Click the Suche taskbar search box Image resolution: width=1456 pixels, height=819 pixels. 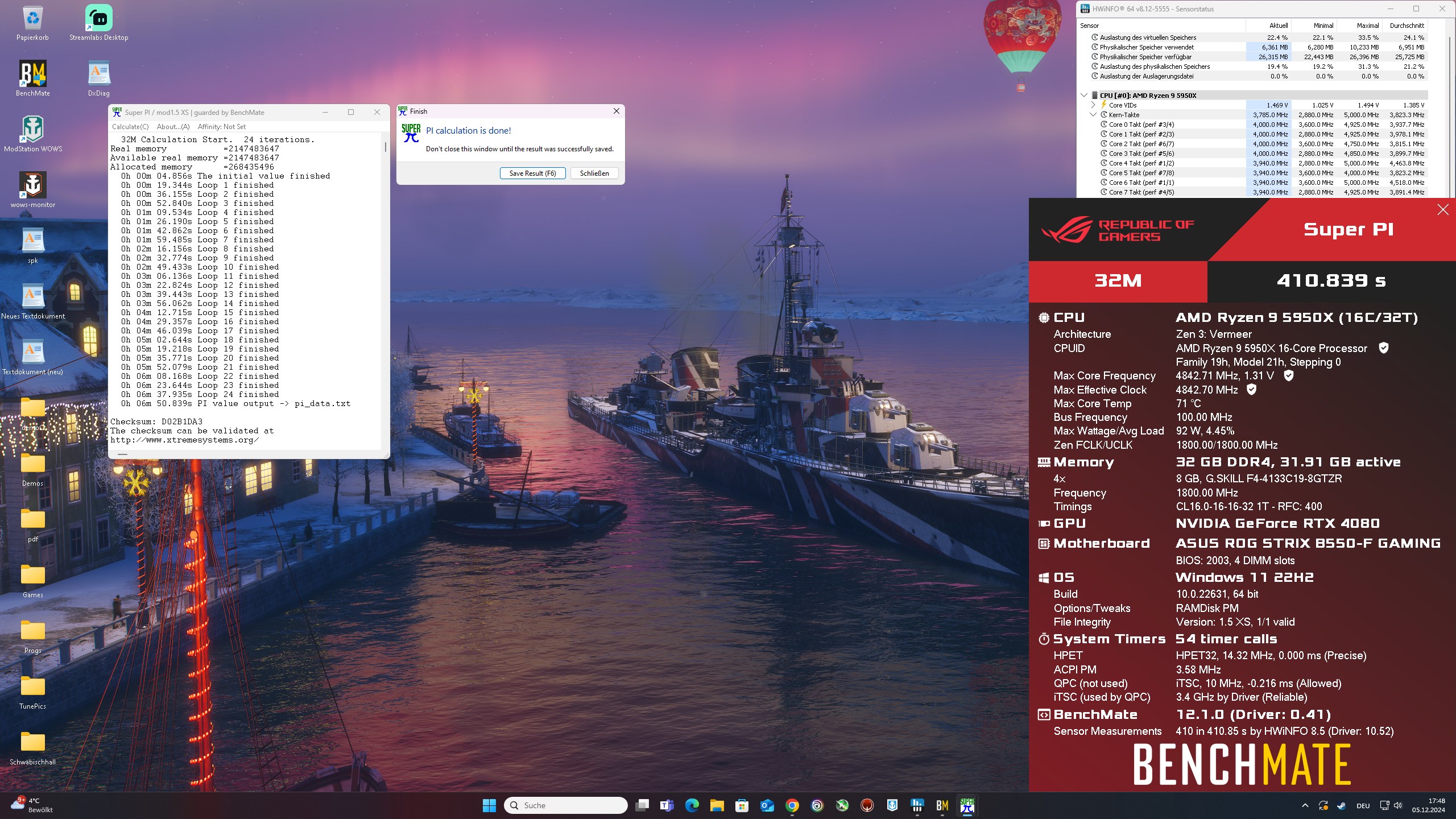566,805
